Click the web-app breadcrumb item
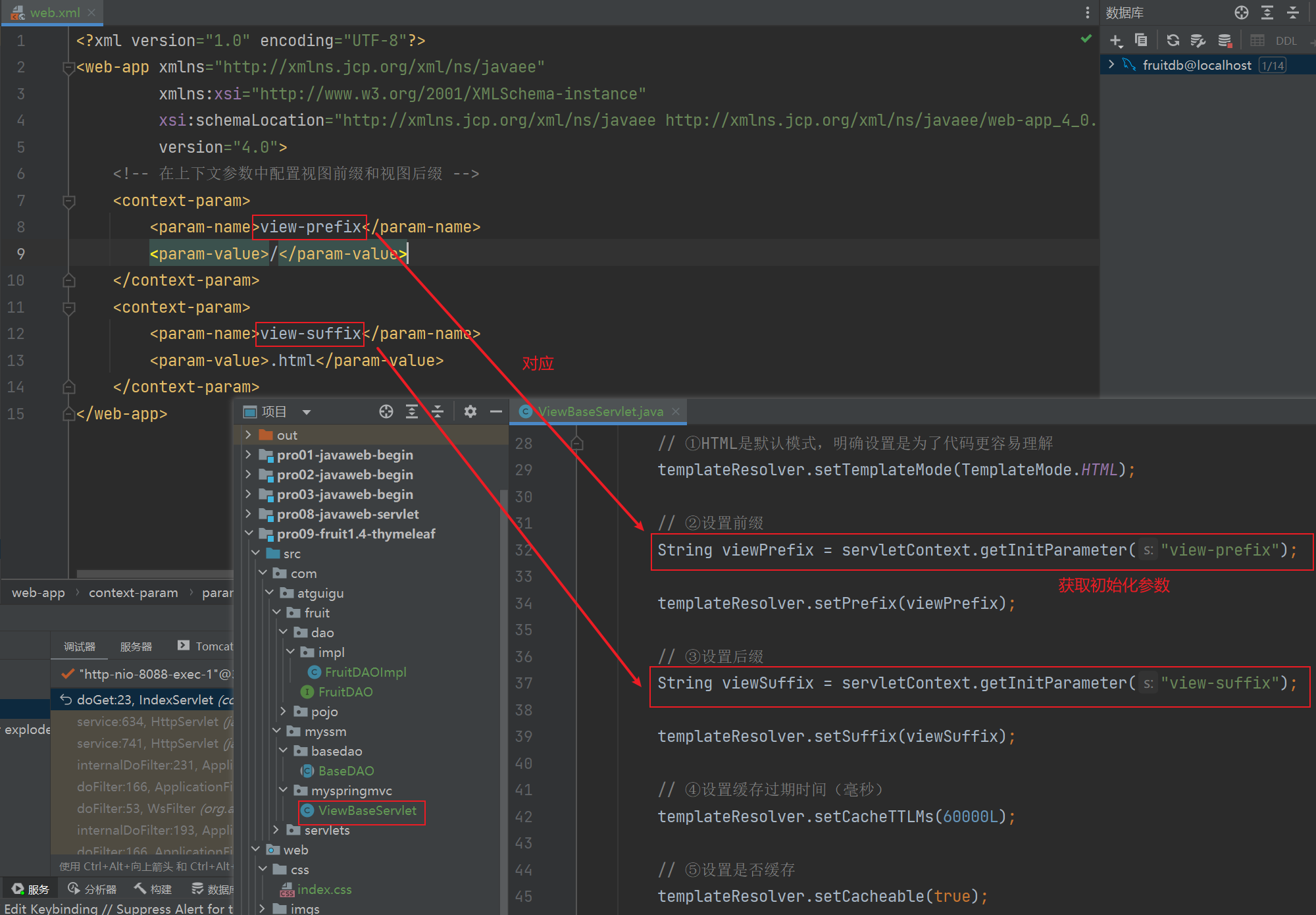Image resolution: width=1316 pixels, height=915 pixels. click(x=38, y=592)
